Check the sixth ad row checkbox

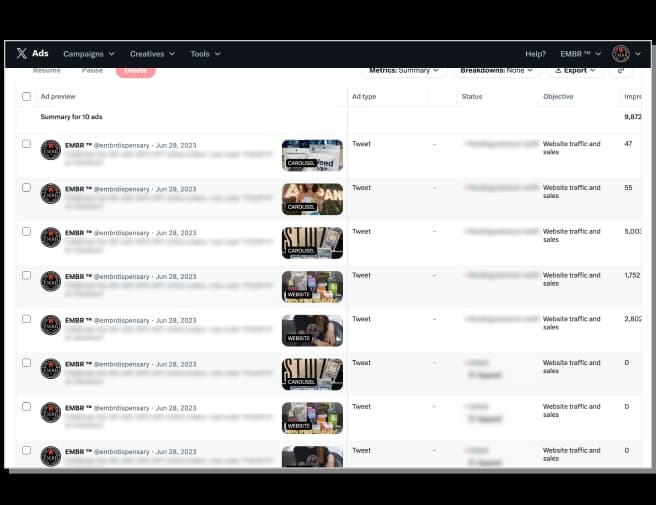point(26,363)
